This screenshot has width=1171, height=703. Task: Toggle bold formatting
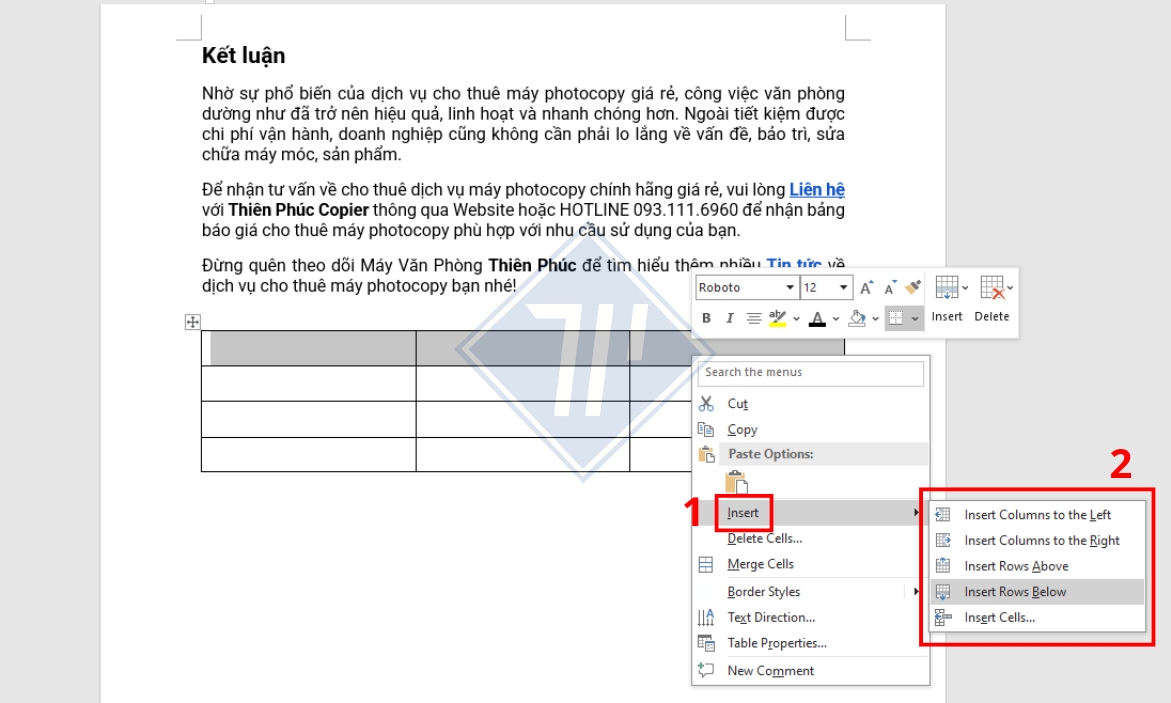click(709, 315)
